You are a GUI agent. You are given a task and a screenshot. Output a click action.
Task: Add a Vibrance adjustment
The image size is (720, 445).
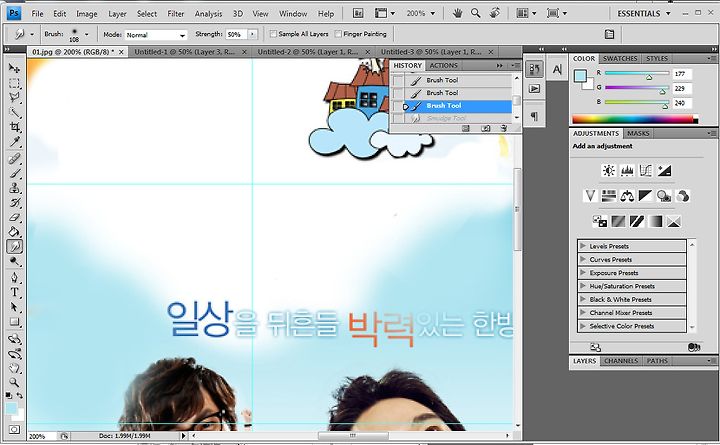tap(590, 196)
